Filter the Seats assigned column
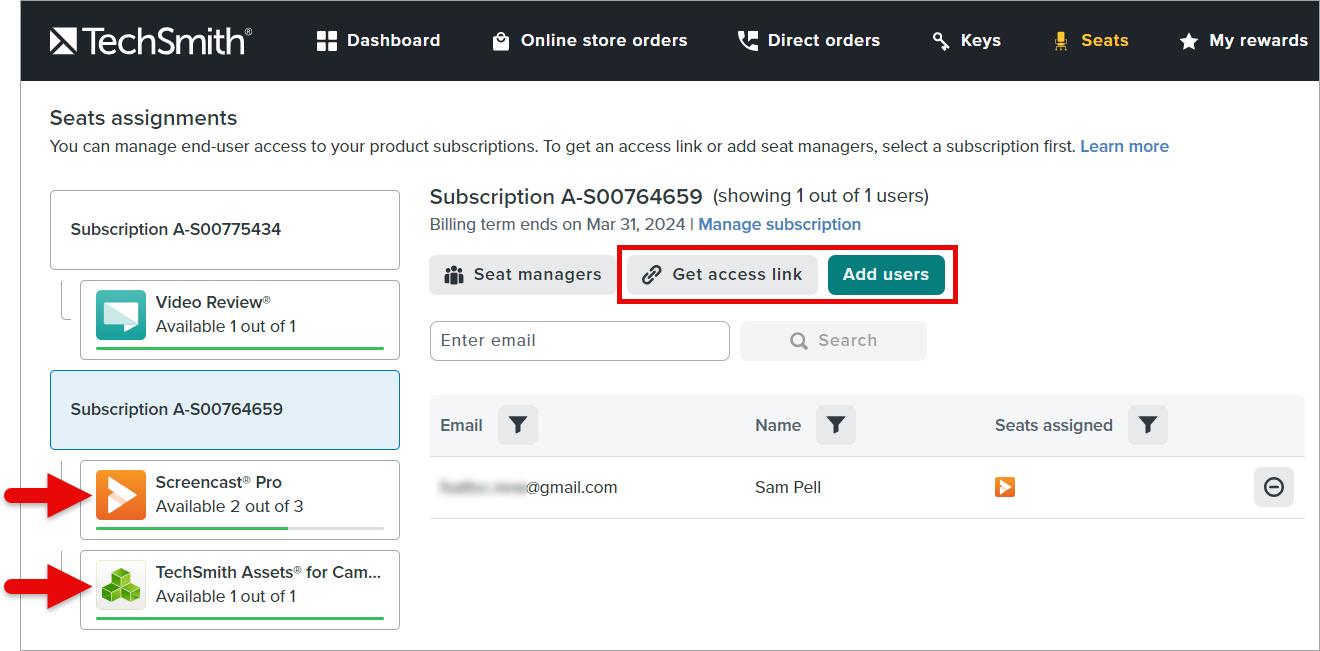The image size is (1320, 651). pyautogui.click(x=1147, y=425)
